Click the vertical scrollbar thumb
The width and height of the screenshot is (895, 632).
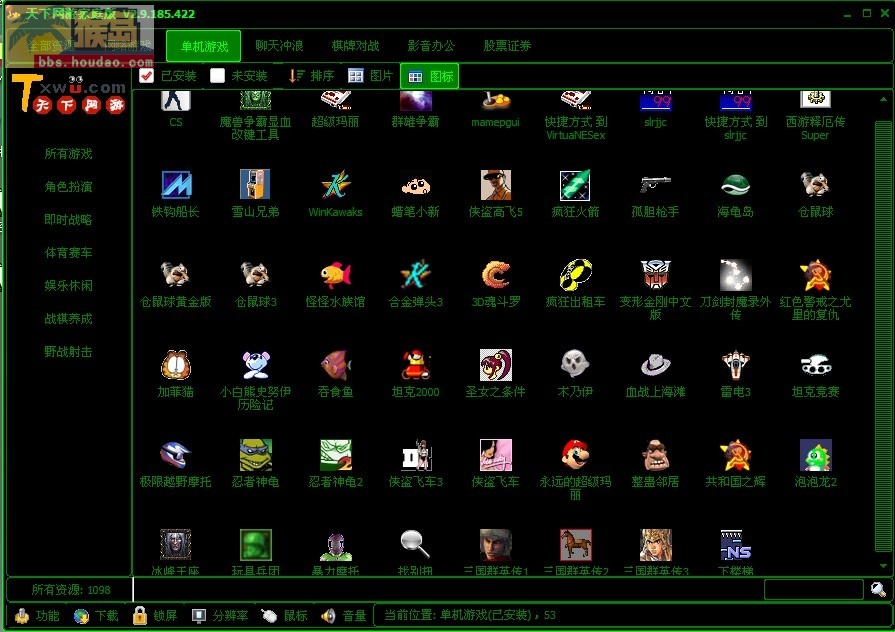(x=883, y=337)
